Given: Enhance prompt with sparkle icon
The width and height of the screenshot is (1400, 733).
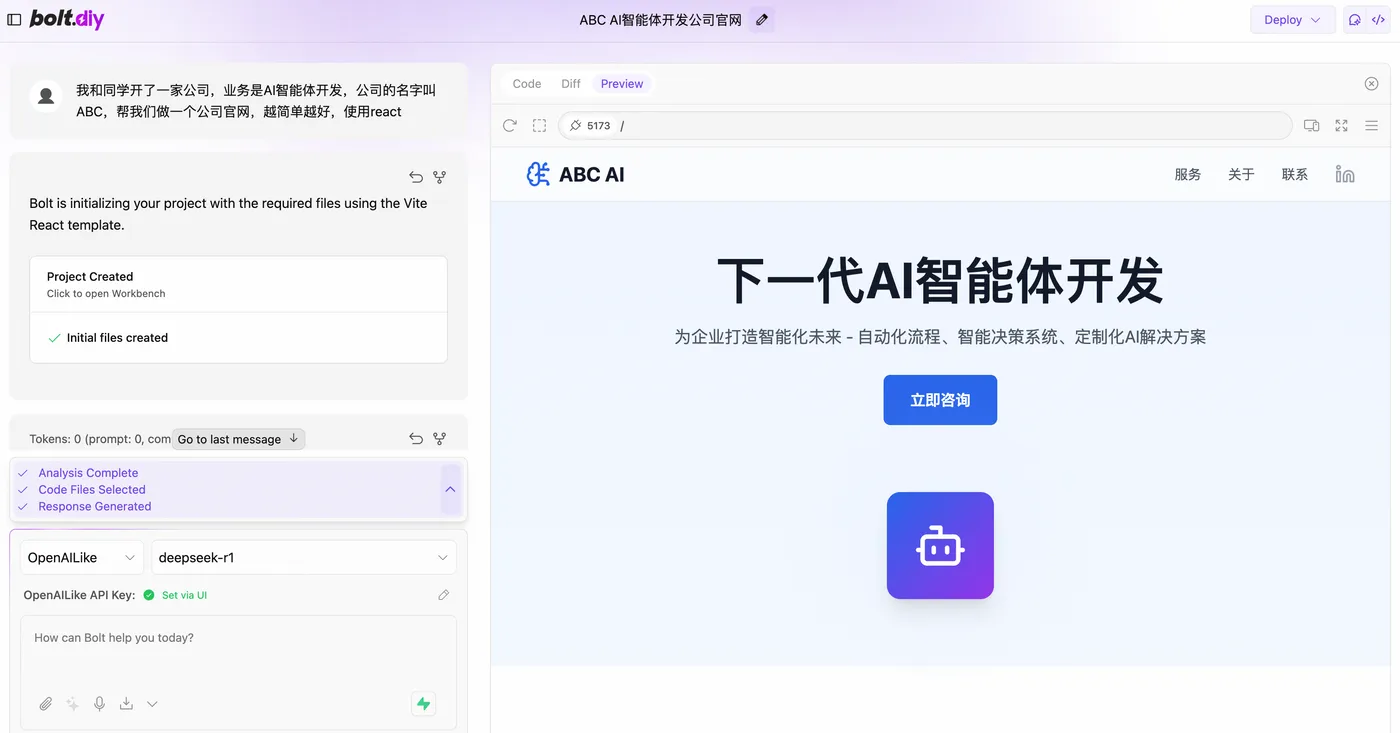Looking at the screenshot, I should coord(72,704).
